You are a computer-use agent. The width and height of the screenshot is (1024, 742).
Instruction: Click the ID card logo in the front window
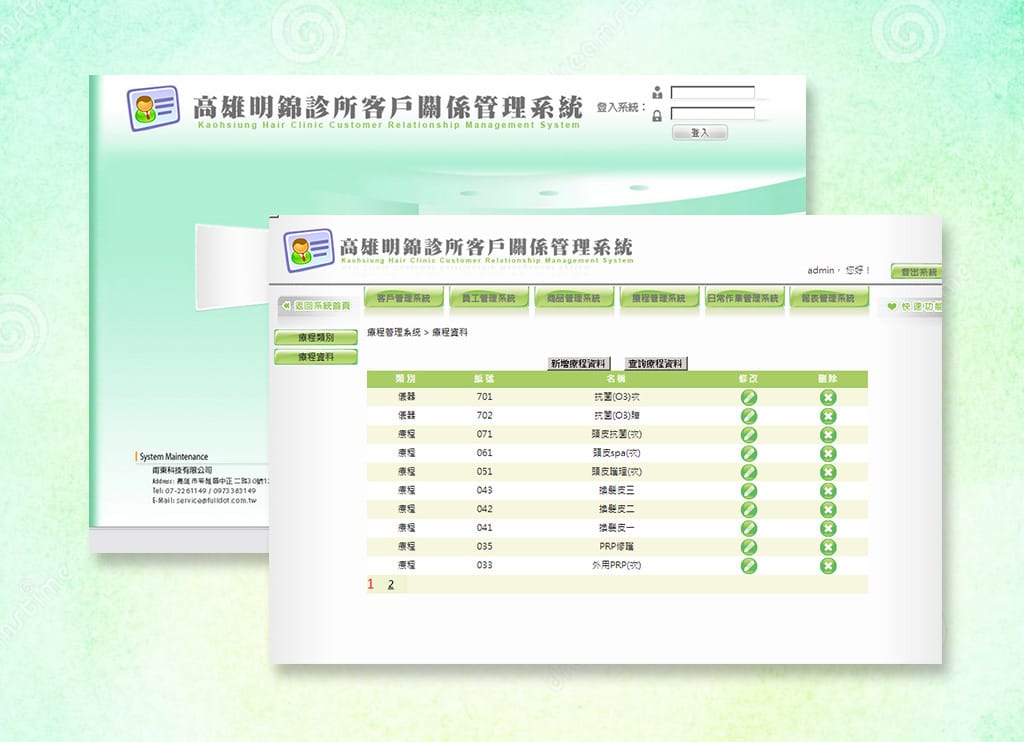309,250
